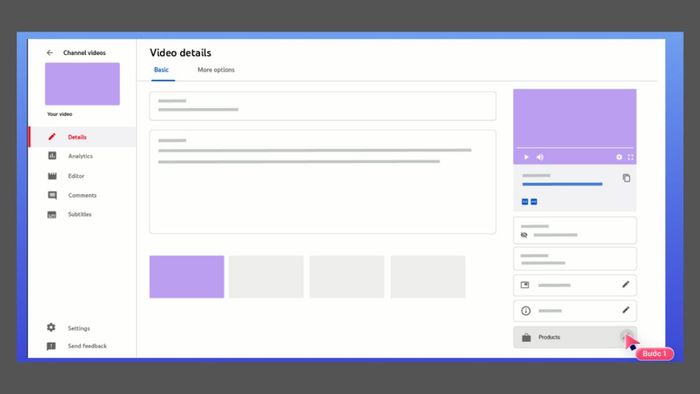Click the Send feedback icon
Screen dimensions: 700x394
click(51, 346)
